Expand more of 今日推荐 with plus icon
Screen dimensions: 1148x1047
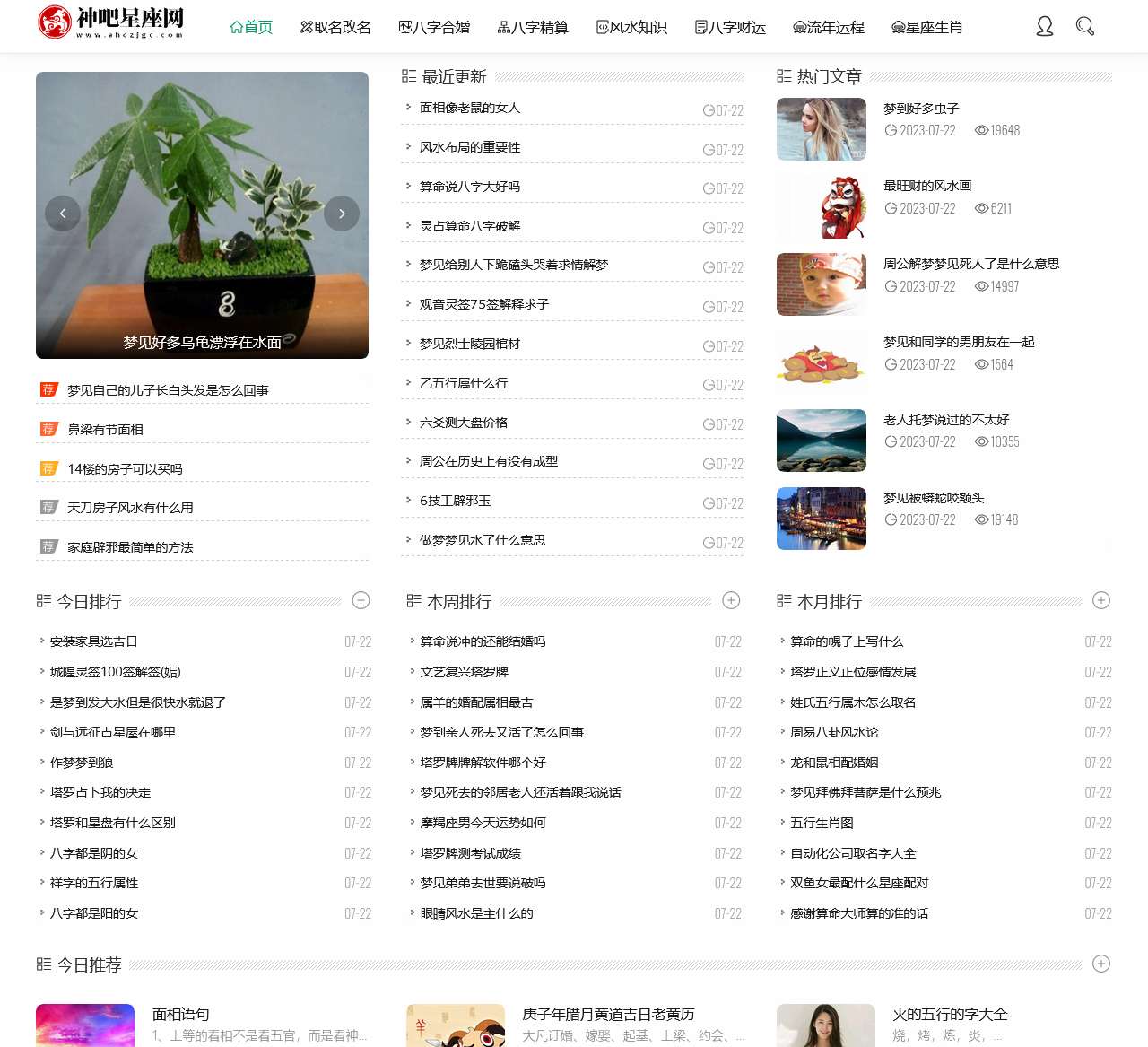click(x=1102, y=964)
